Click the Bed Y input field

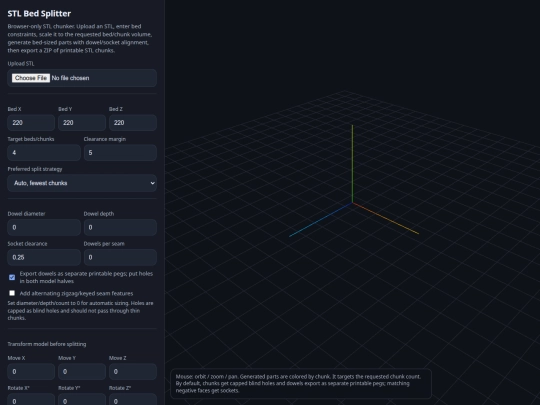click(82, 123)
